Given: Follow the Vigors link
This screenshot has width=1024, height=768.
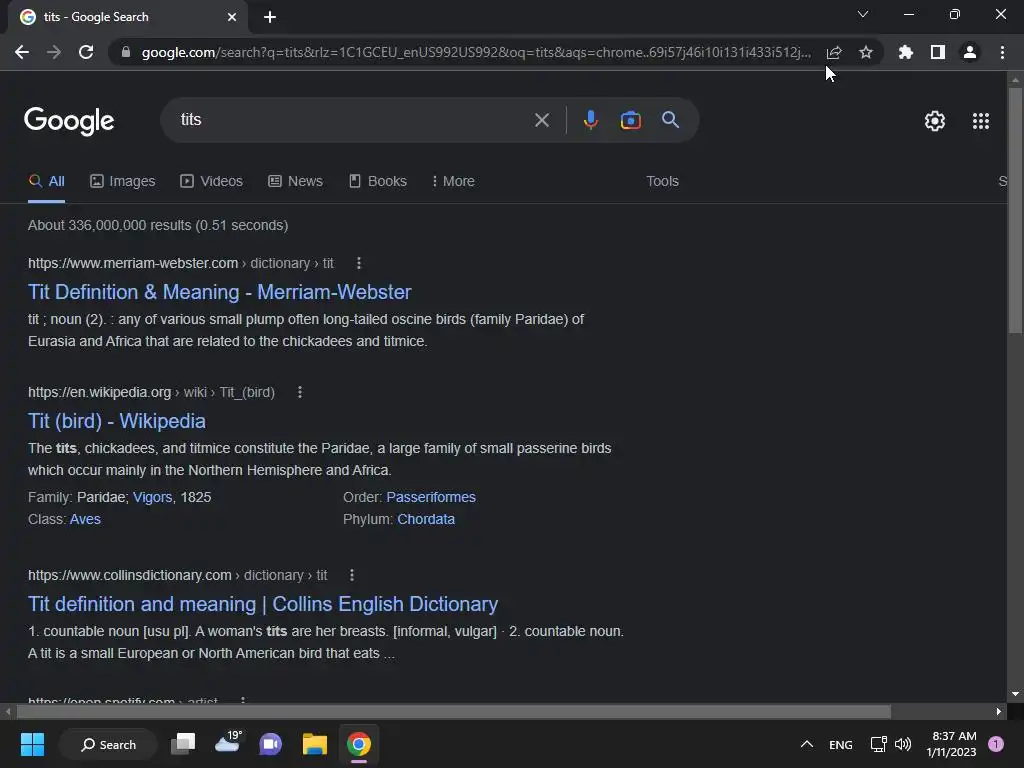Looking at the screenshot, I should [x=152, y=497].
